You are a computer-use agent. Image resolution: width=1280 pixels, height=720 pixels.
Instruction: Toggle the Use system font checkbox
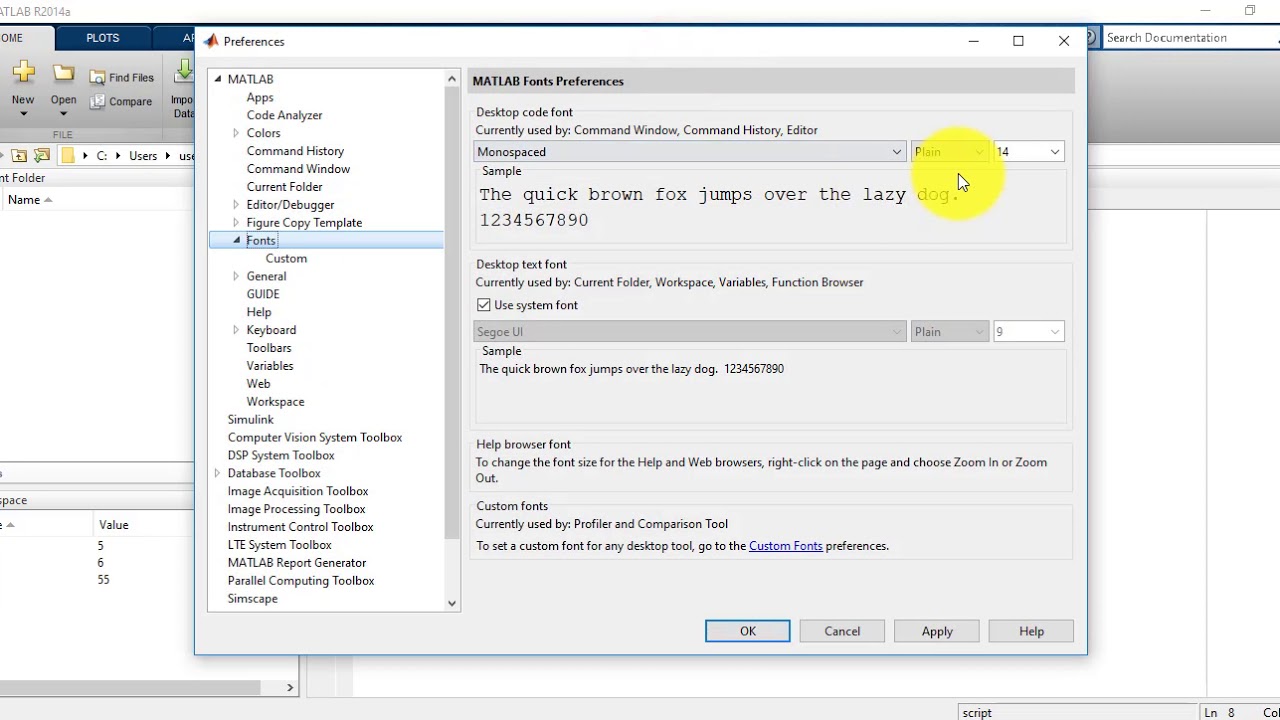click(484, 305)
